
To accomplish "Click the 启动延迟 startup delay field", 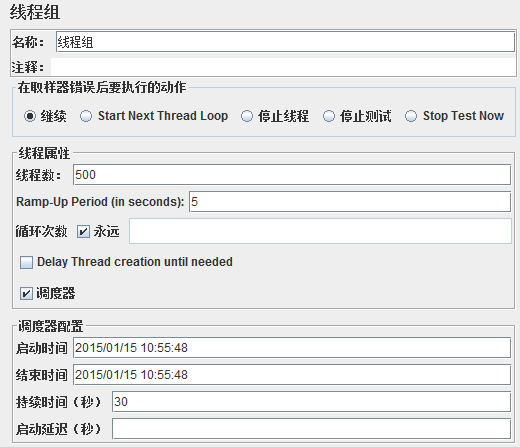I will [x=311, y=429].
